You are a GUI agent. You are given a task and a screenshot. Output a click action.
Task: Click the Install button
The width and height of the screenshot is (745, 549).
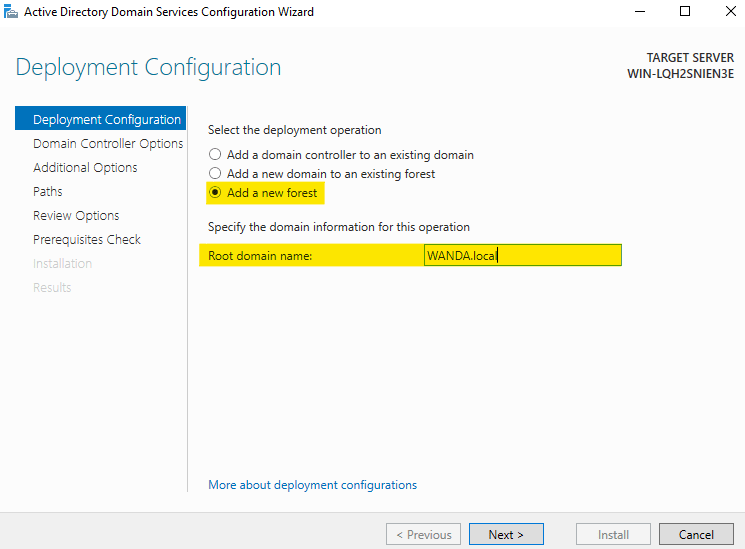pos(613,535)
